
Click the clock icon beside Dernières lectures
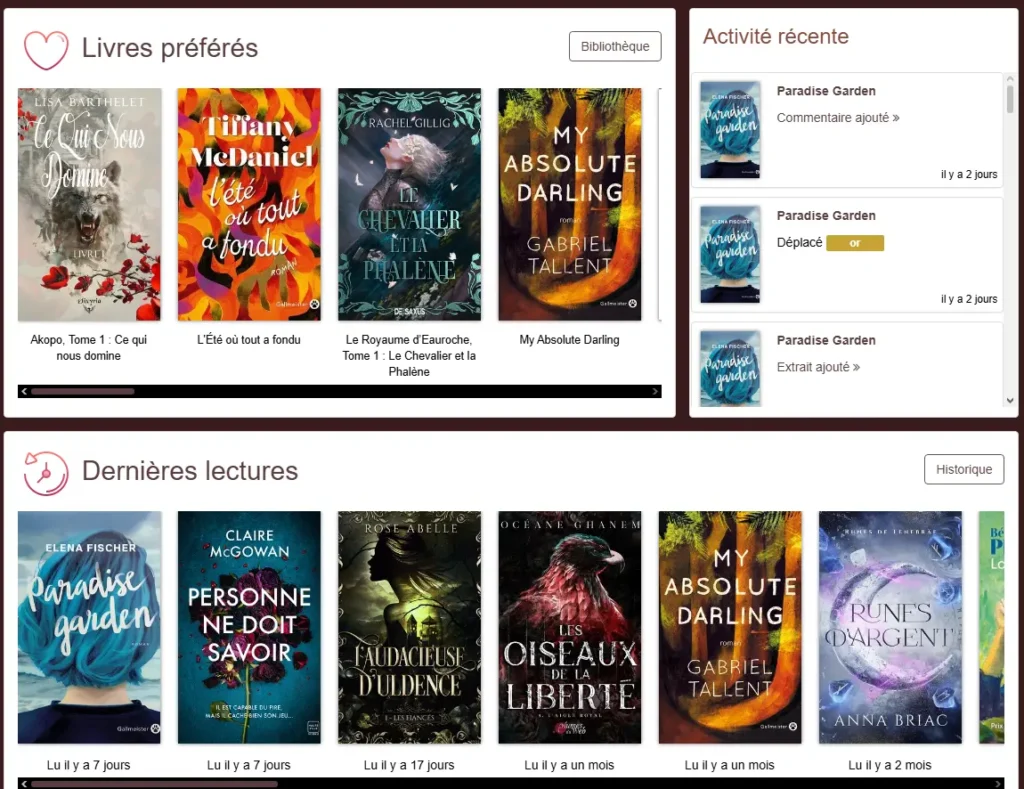pyautogui.click(x=46, y=473)
